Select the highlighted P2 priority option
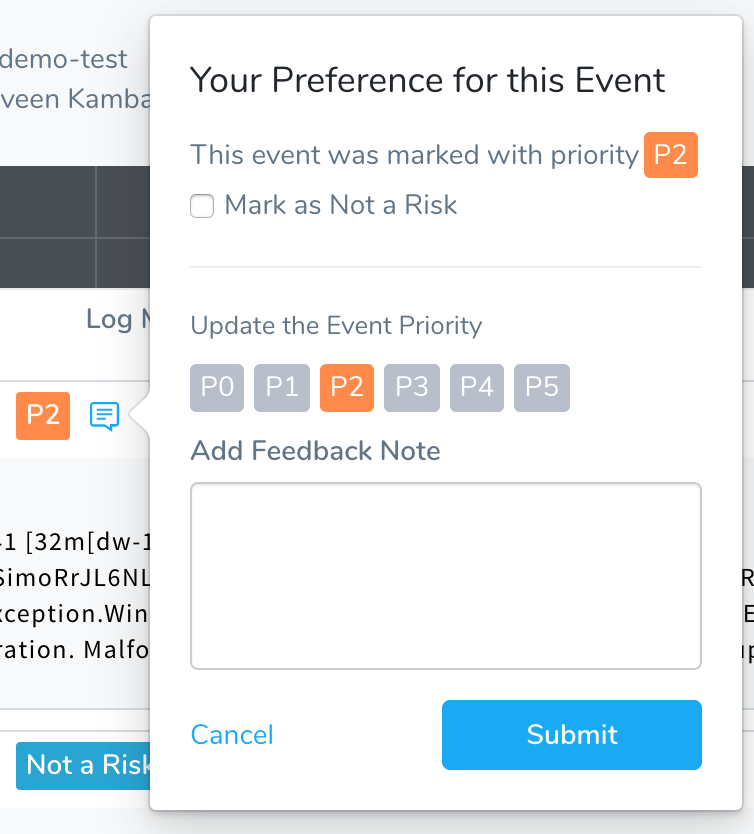Viewport: 754px width, 834px height. pos(347,388)
